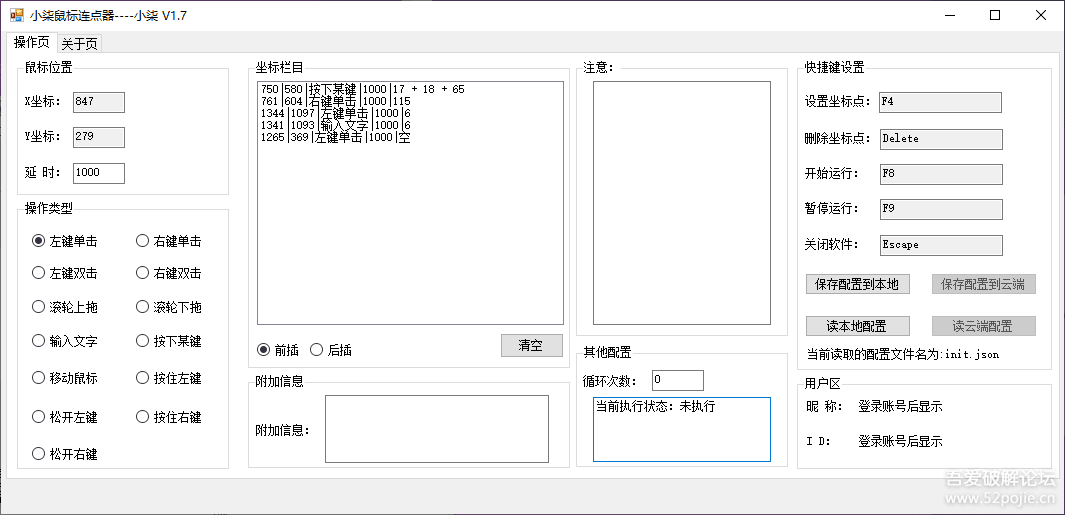Click the 读本地配置 button
This screenshot has height=515, width=1065.
tap(857, 326)
